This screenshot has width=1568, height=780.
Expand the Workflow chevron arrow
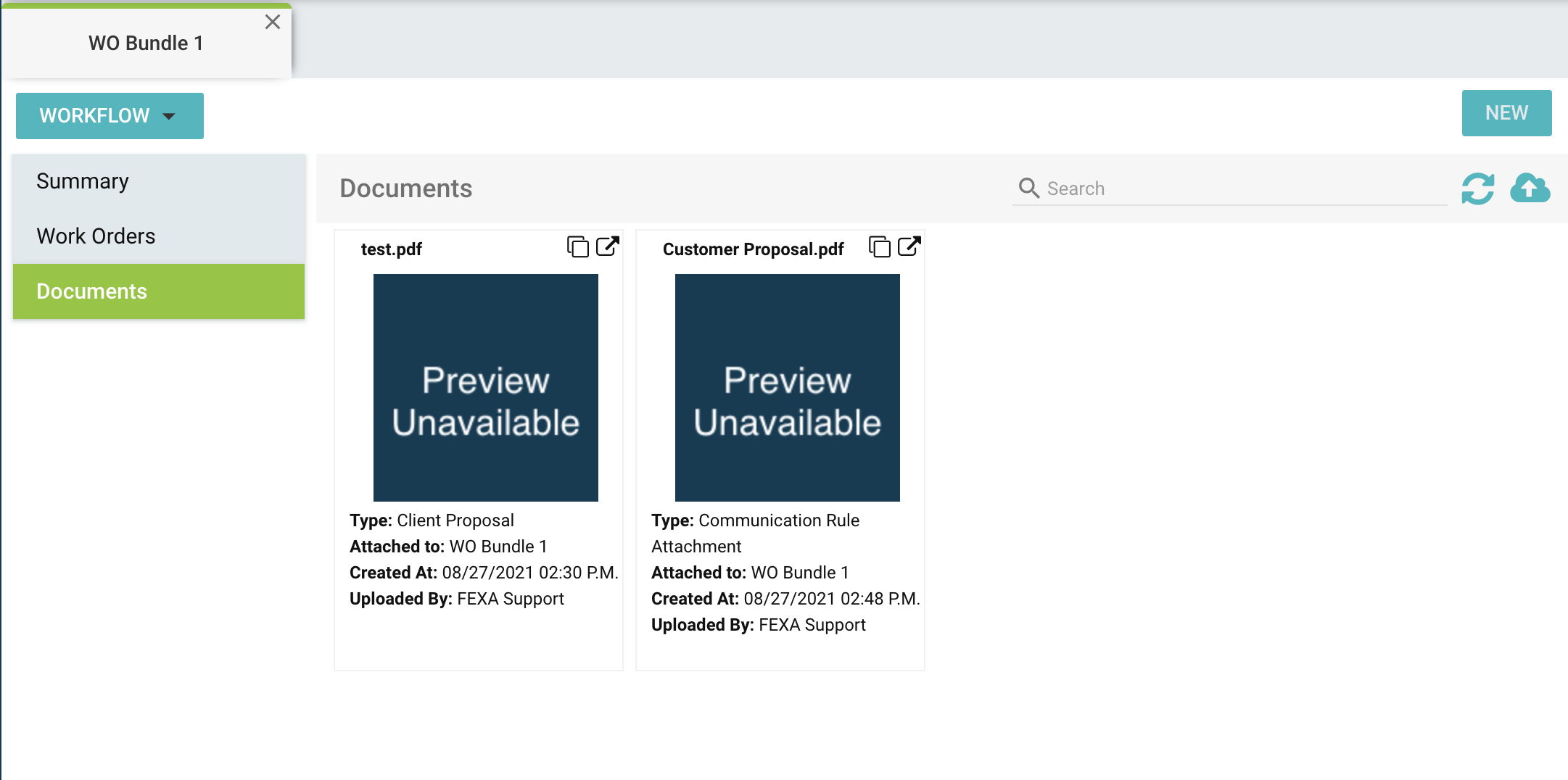pos(170,116)
